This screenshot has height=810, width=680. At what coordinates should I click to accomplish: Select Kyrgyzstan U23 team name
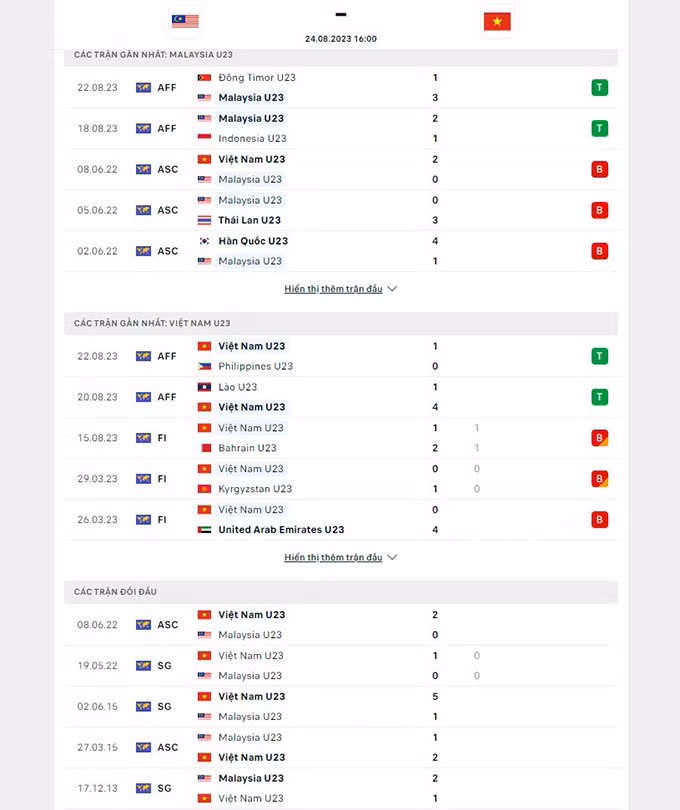coord(255,489)
